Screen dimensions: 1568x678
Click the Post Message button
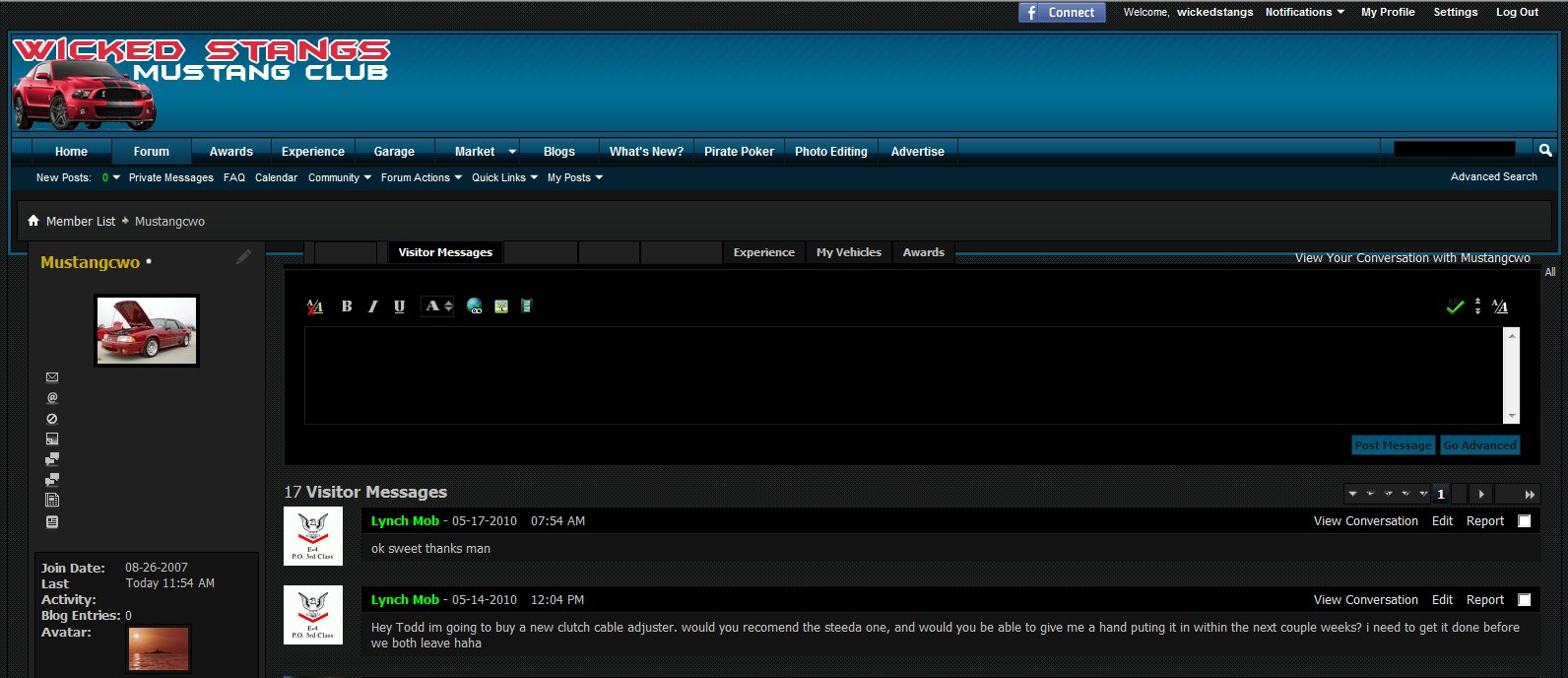point(1394,445)
